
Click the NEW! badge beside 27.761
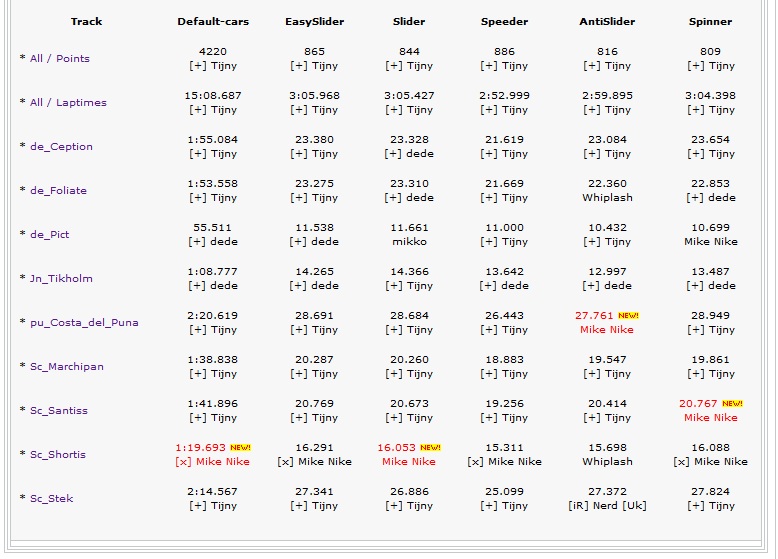click(628, 316)
